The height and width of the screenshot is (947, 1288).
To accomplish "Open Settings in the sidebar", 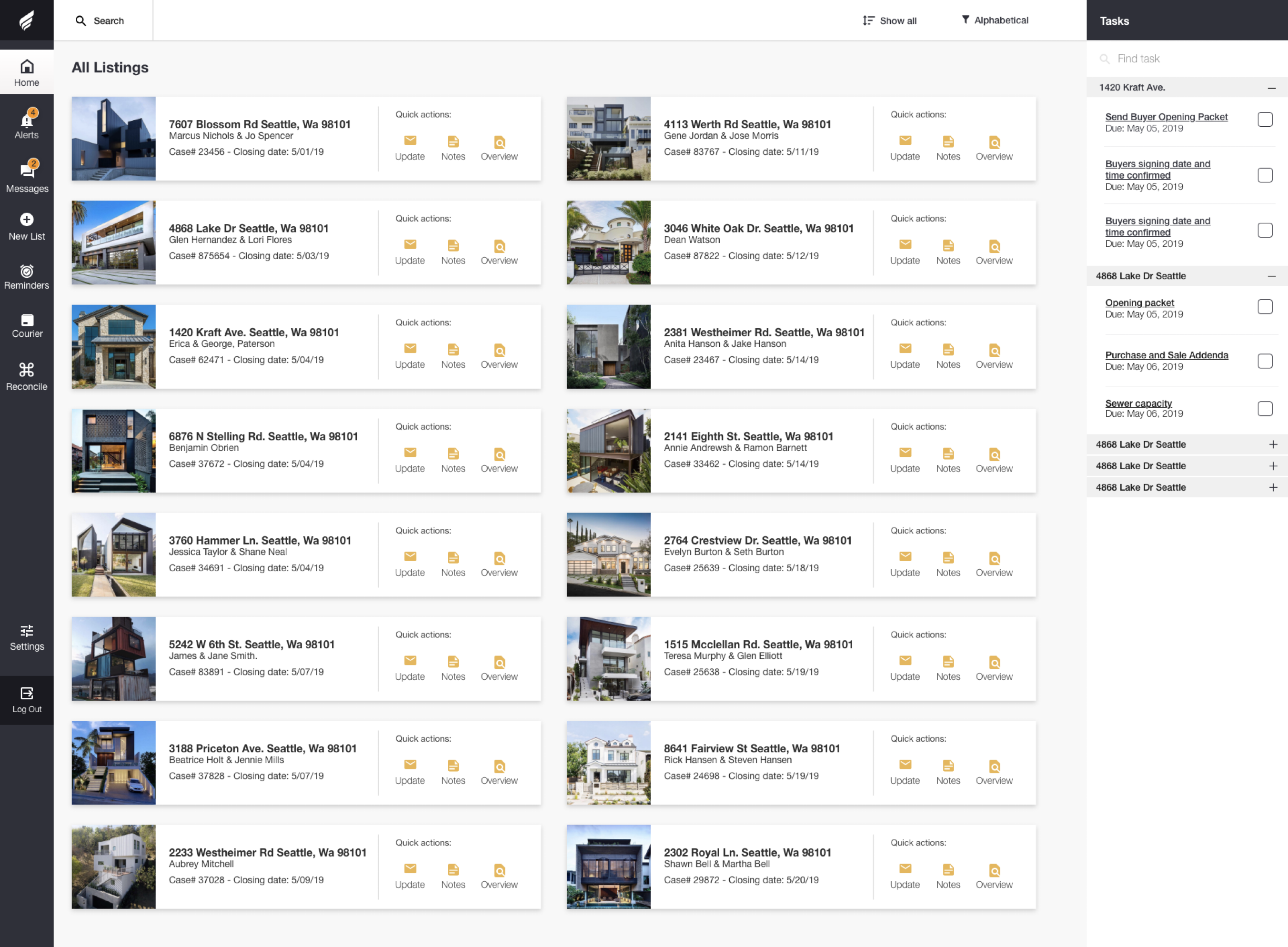I will 26,637.
